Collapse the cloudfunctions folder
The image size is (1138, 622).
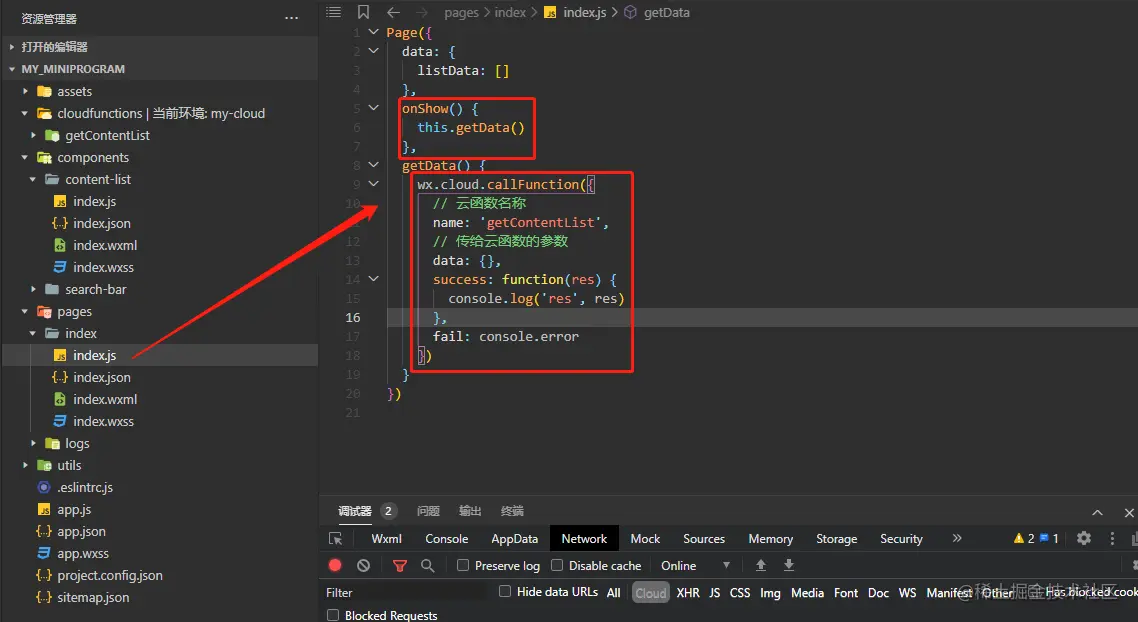click(25, 113)
